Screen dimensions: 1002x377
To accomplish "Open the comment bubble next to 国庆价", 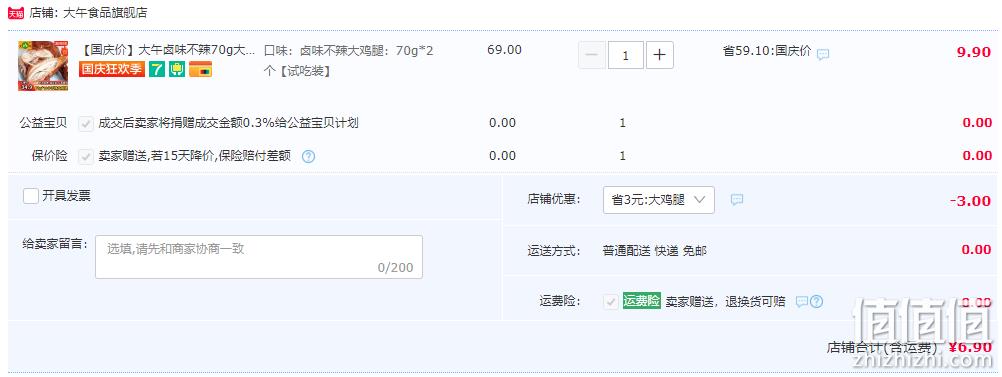I will 823,54.
